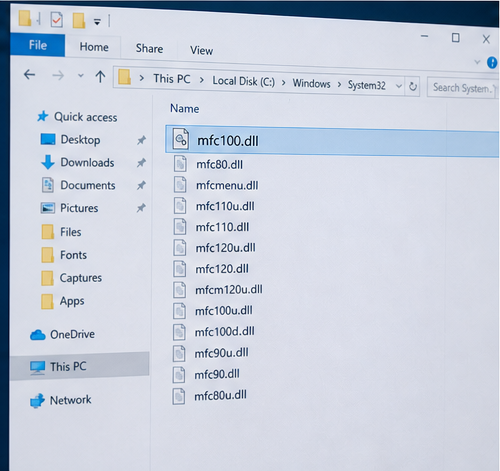
Task: Click This PC in the address path
Action: pyautogui.click(x=172, y=79)
